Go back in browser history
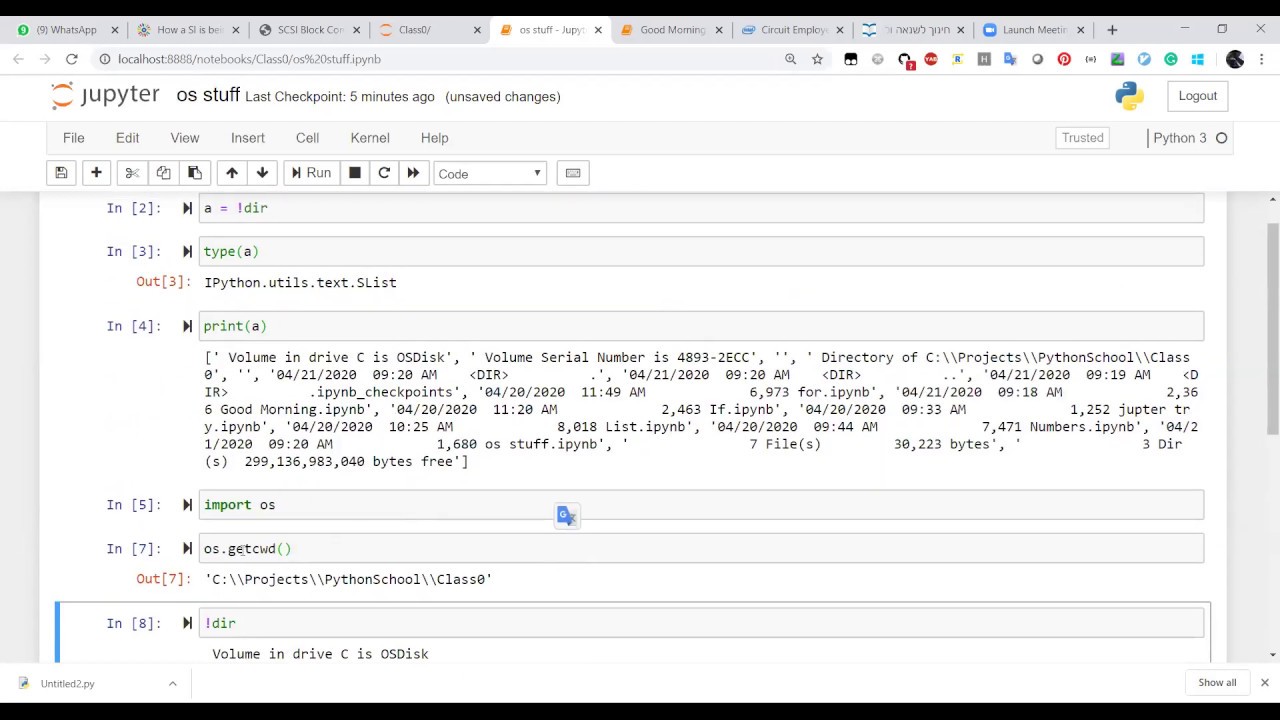Screen dimensions: 1280x720 (18, 59)
